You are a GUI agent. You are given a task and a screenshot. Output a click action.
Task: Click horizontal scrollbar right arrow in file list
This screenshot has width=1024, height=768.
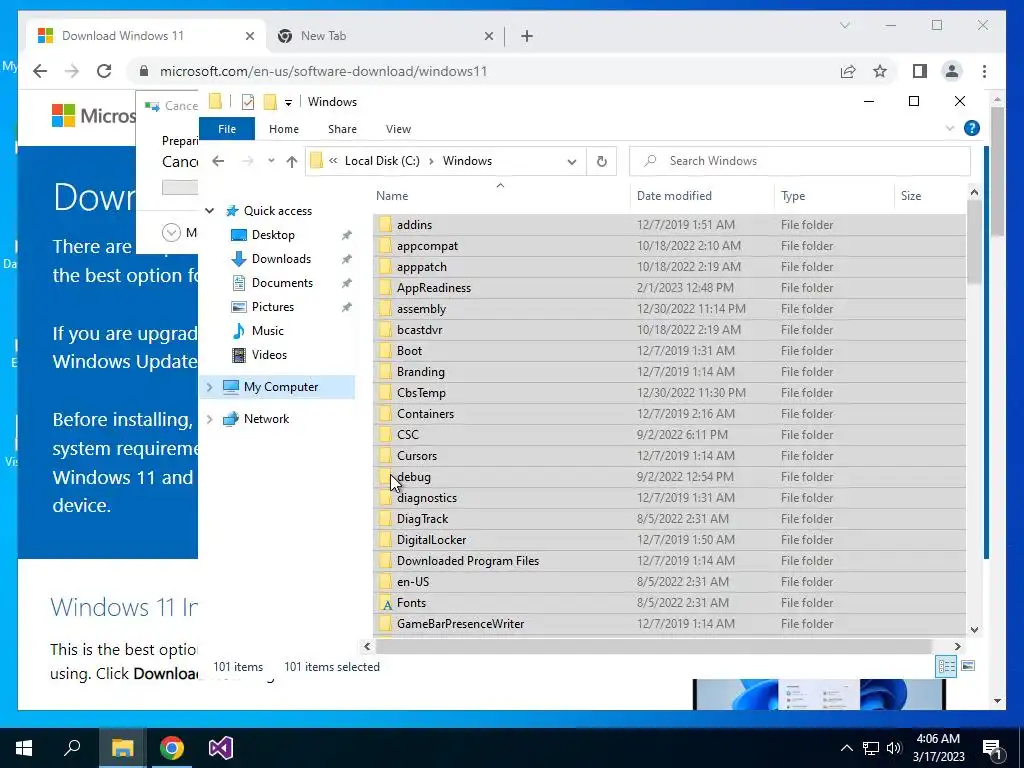[957, 646]
